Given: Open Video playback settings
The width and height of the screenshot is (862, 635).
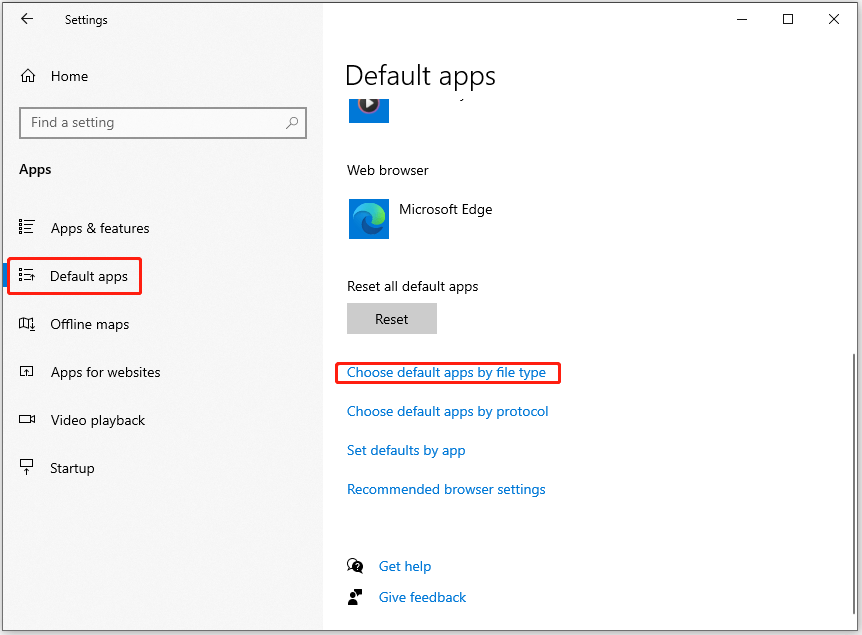Looking at the screenshot, I should click(x=98, y=421).
